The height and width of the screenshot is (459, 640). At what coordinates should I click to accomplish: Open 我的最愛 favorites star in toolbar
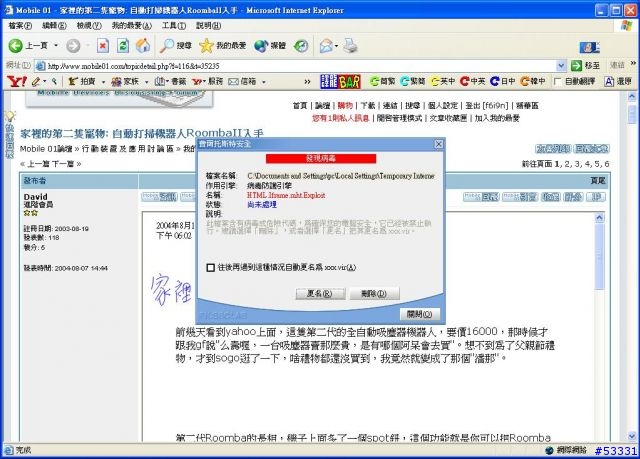tap(222, 46)
